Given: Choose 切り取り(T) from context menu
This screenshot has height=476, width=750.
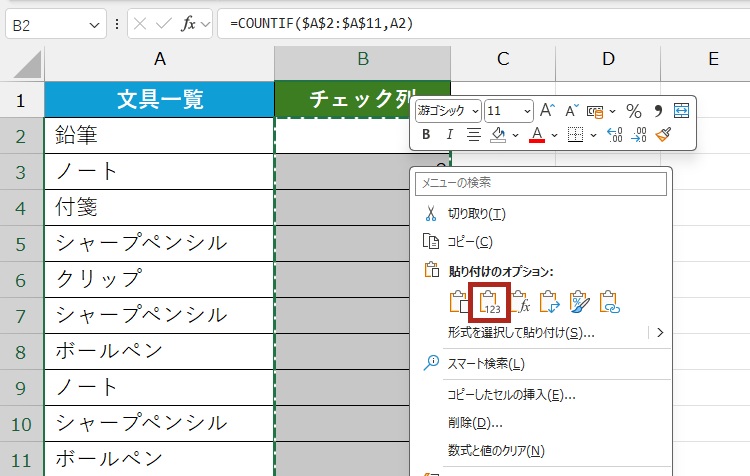Looking at the screenshot, I should pyautogui.click(x=476, y=214).
